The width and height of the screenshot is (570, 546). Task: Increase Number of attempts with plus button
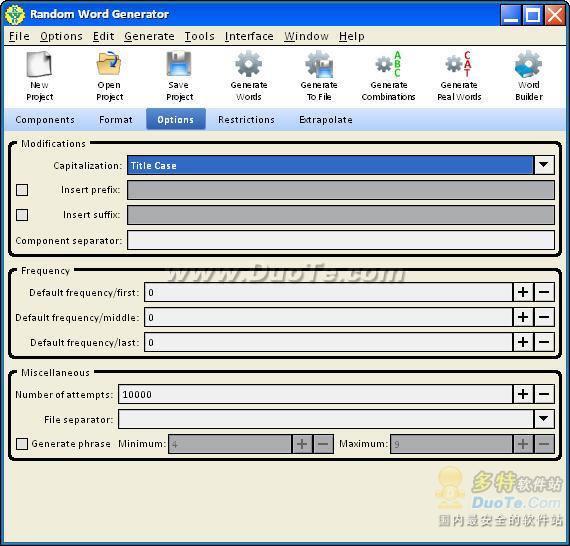point(523,394)
